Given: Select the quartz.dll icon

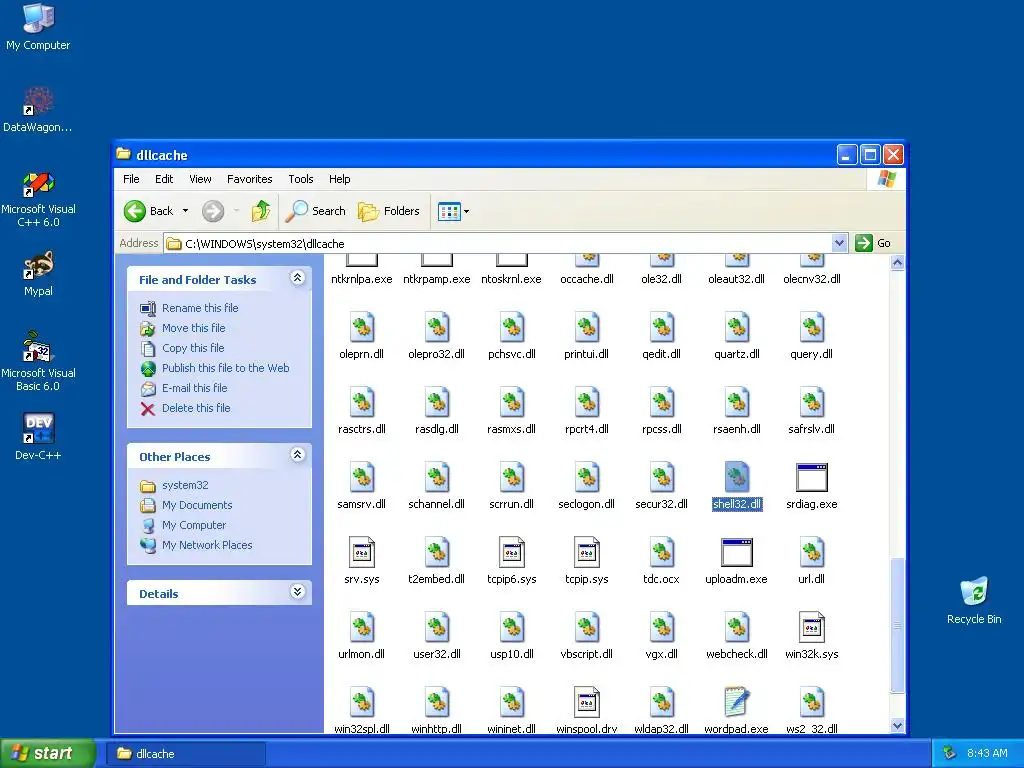Looking at the screenshot, I should point(737,327).
